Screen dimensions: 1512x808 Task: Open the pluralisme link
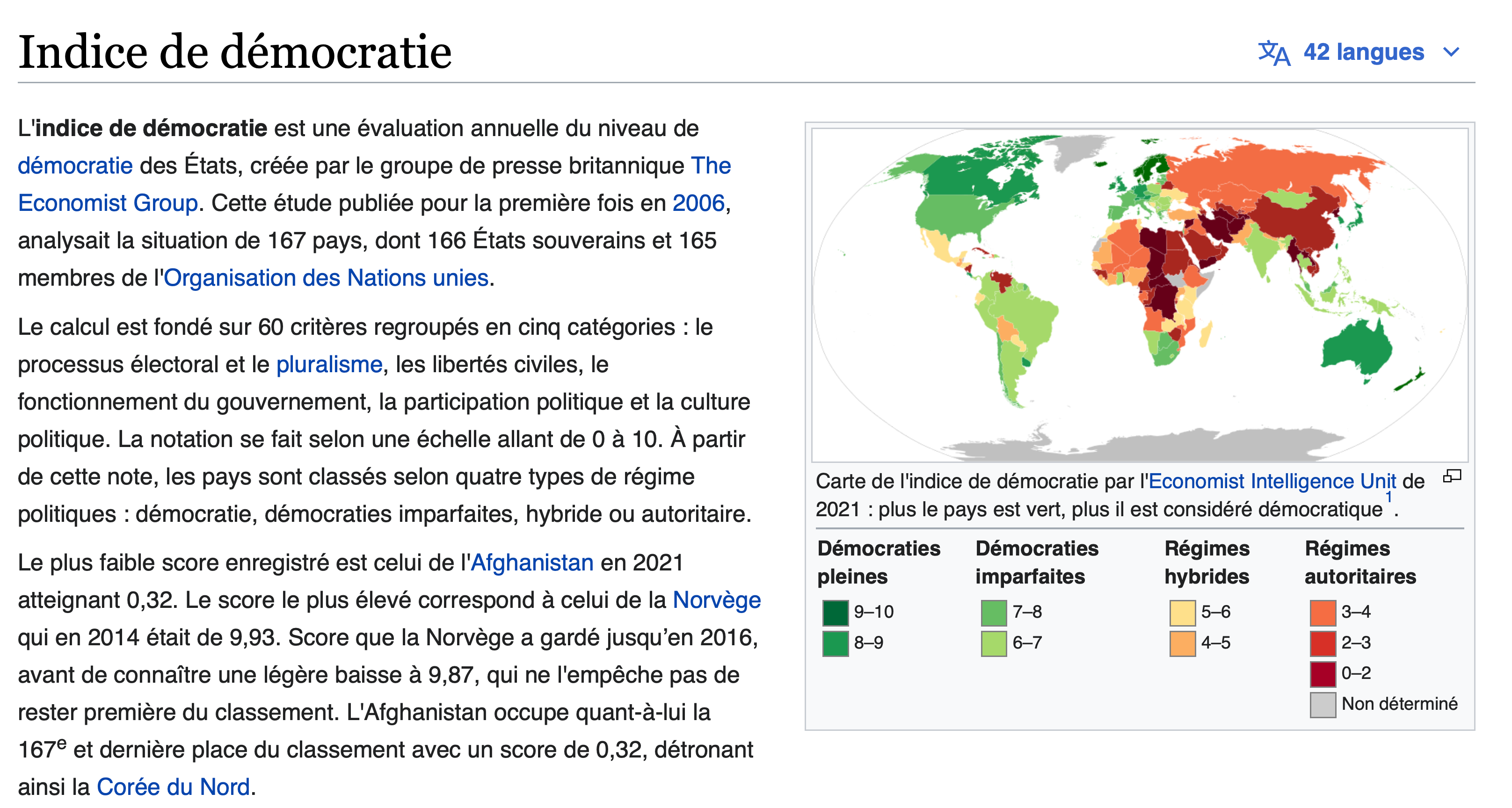coord(329,364)
